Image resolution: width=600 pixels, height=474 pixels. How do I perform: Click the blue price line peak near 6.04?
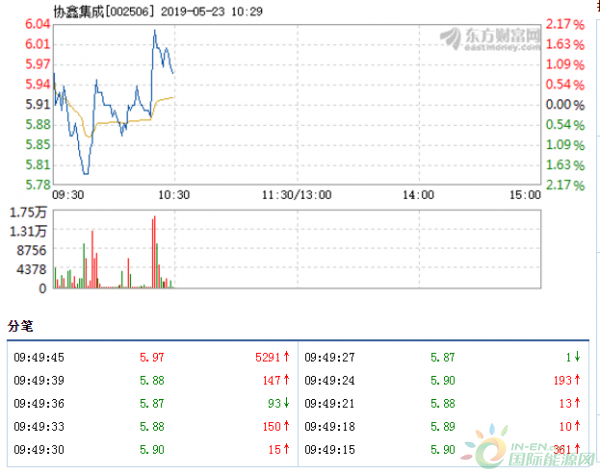pyautogui.click(x=155, y=30)
